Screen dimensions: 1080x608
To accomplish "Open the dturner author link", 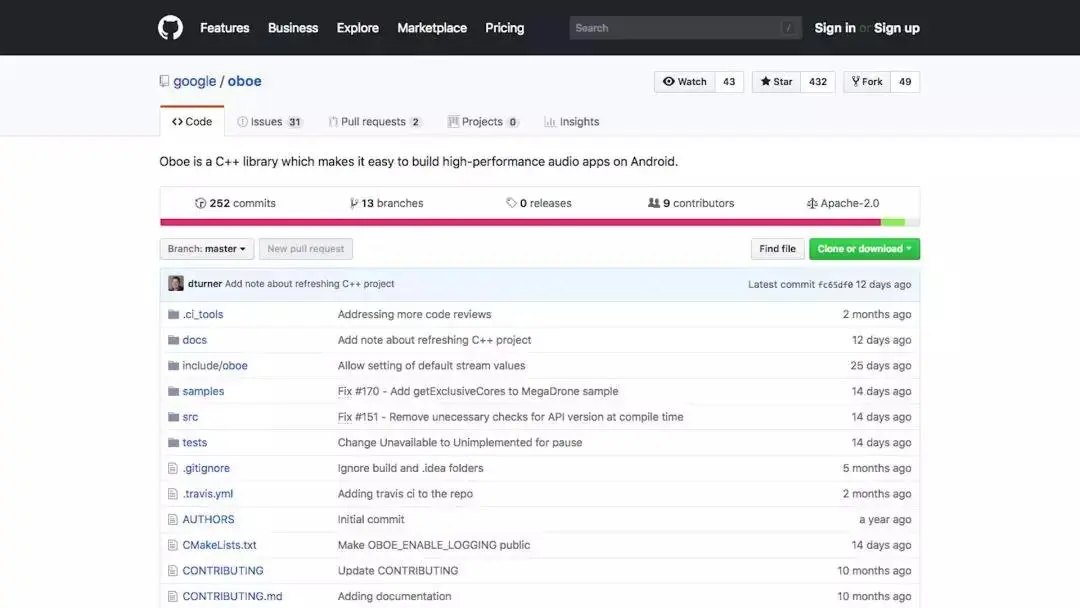I will [205, 284].
